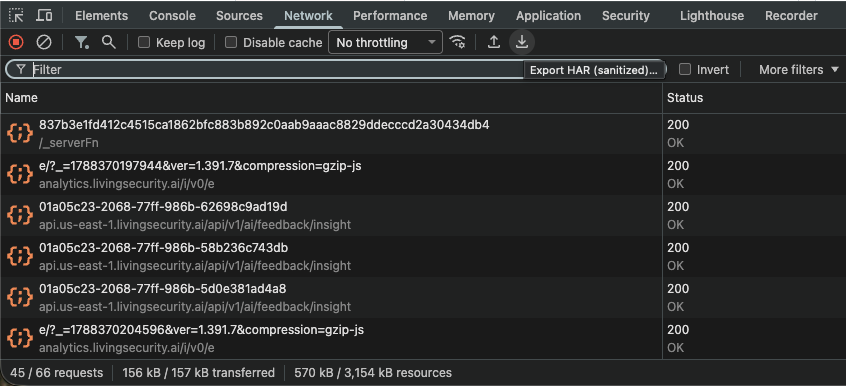Toggle the device toolbar icon
Image resolution: width=846 pixels, height=386 pixels.
coord(44,16)
